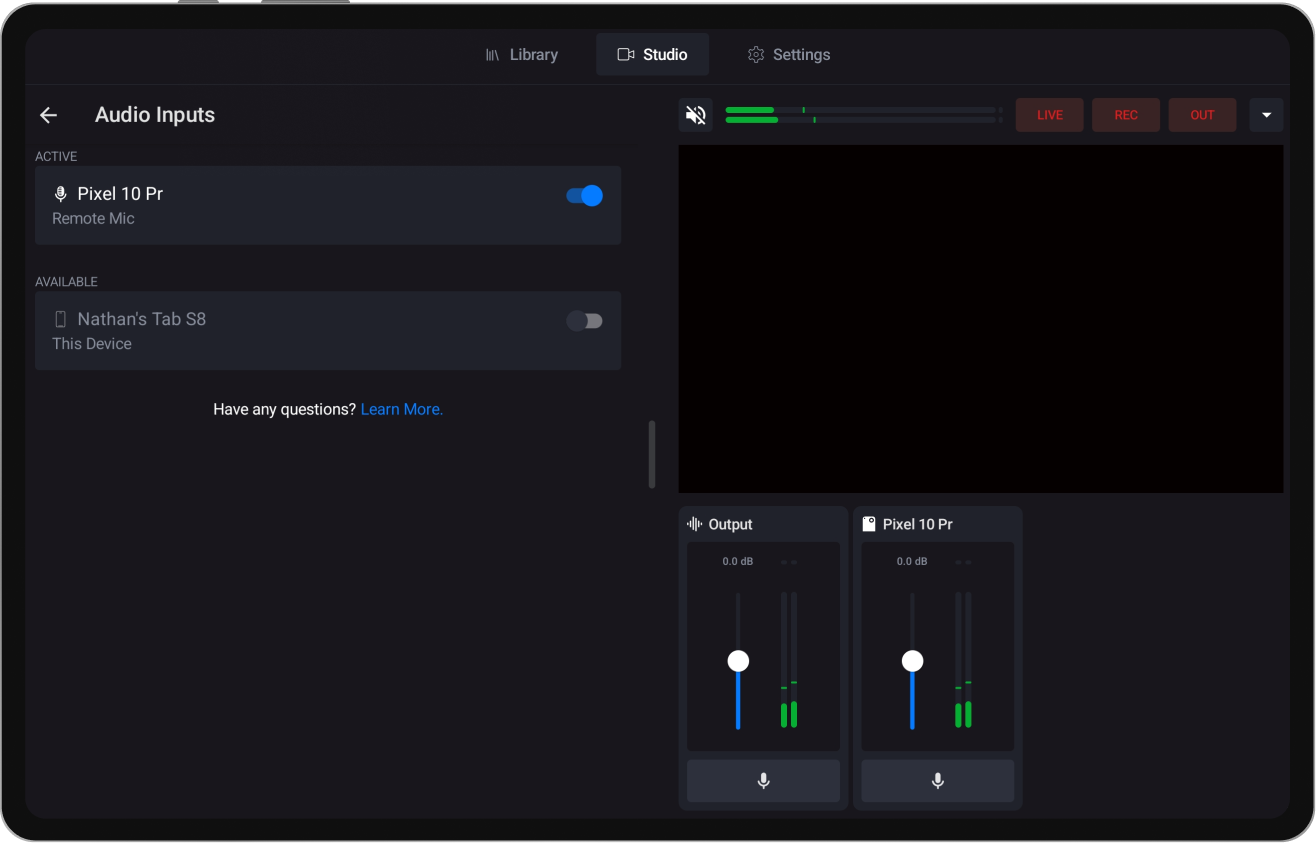This screenshot has height=843, width=1316.
Task: Switch to the Settings tab
Action: 788,55
